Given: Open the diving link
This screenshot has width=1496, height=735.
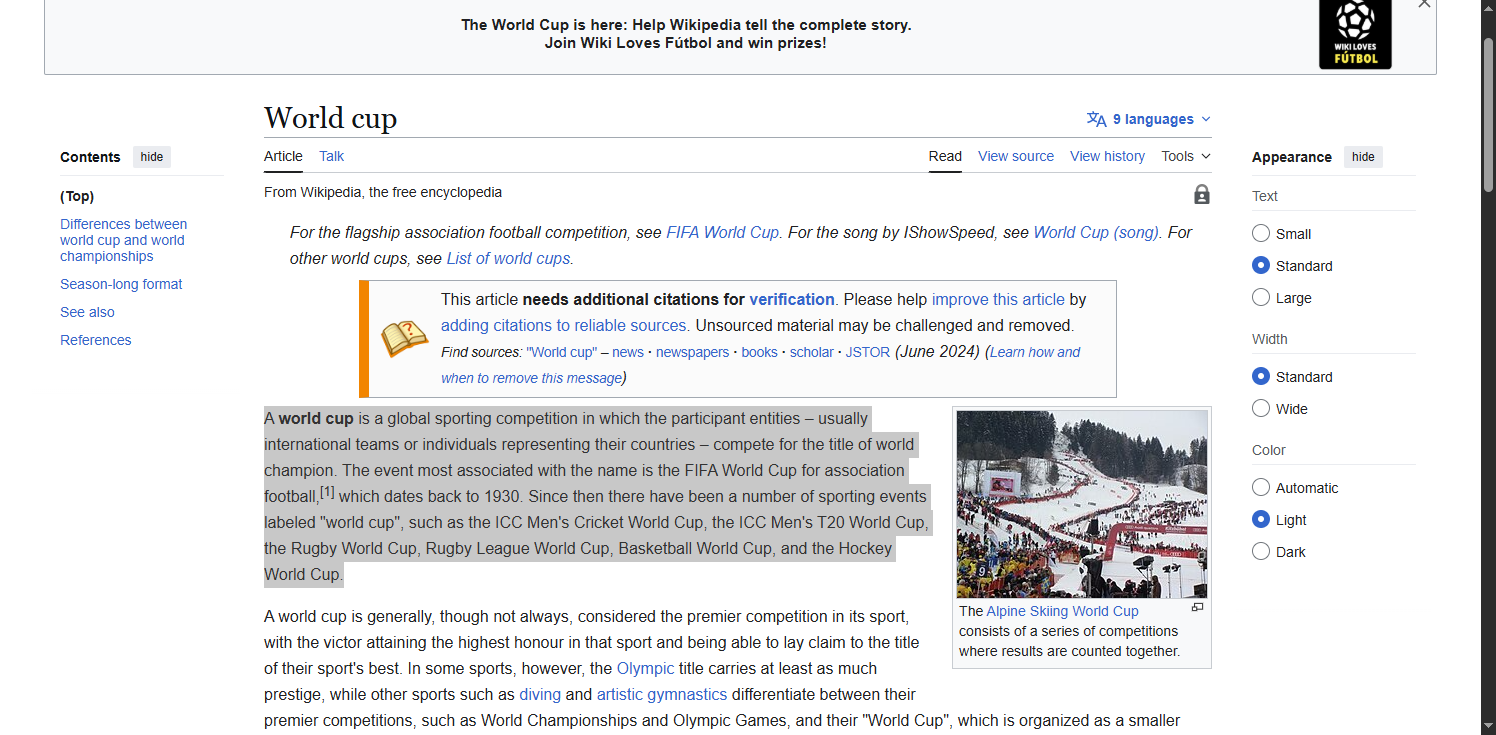Looking at the screenshot, I should point(540,694).
